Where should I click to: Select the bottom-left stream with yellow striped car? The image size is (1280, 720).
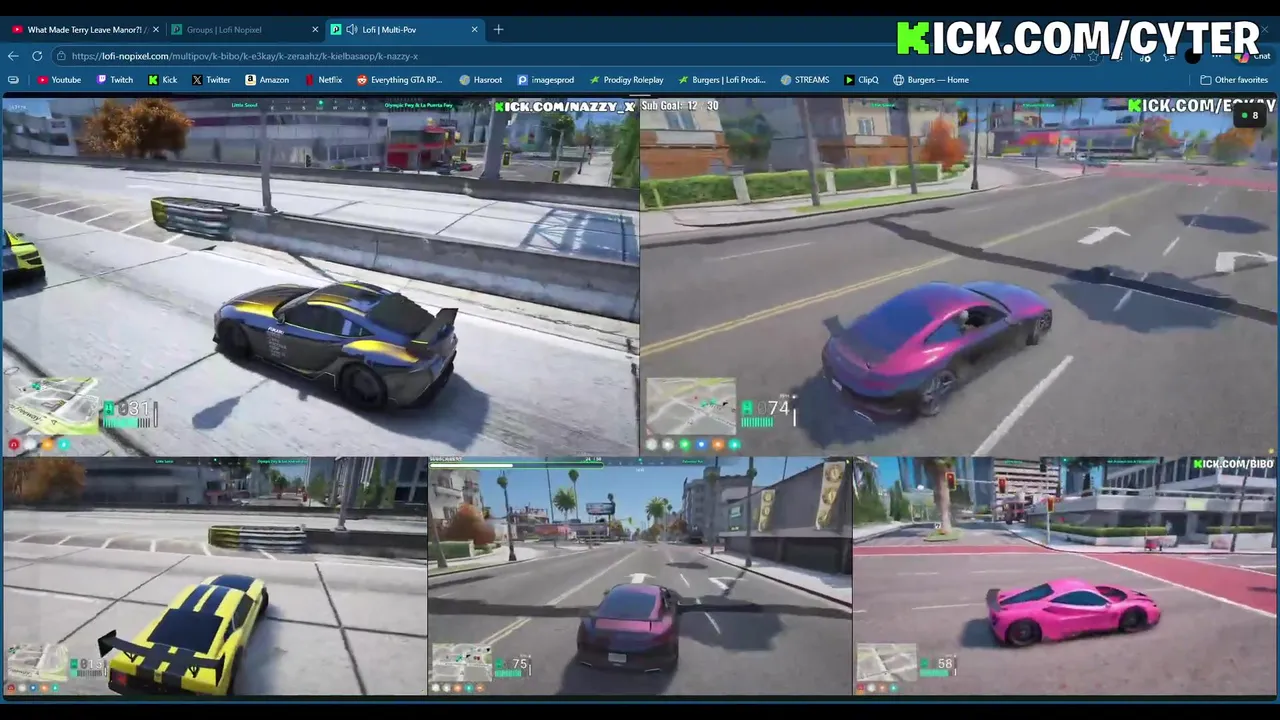tap(214, 576)
